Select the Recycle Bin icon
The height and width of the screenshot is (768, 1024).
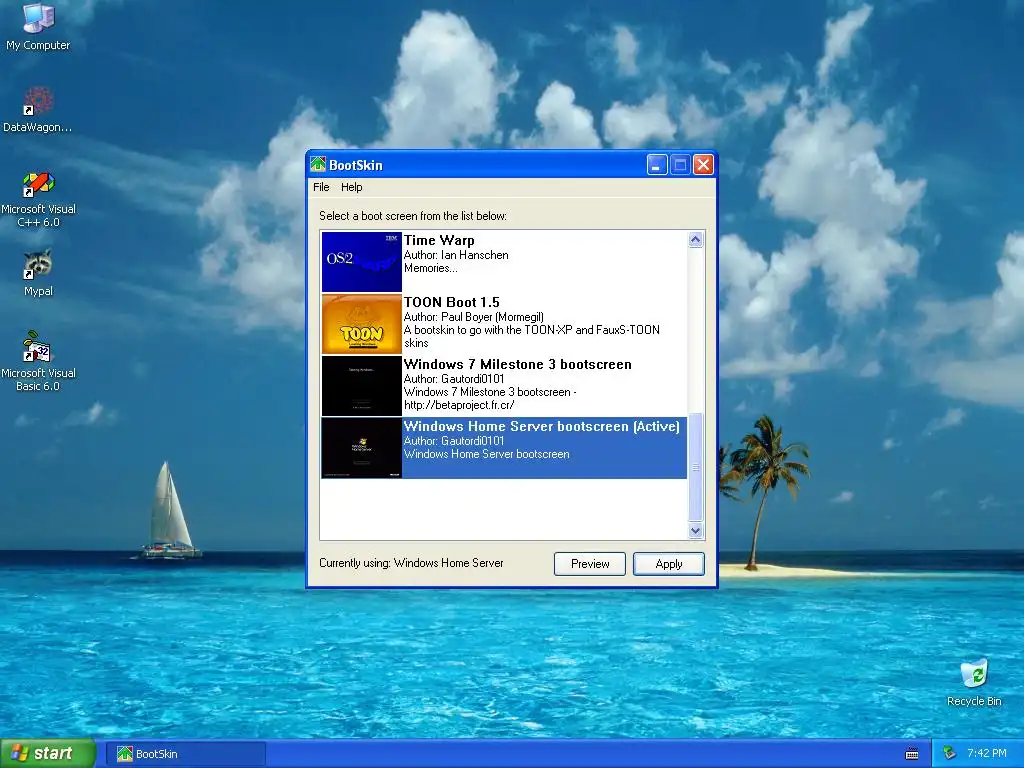point(974,682)
